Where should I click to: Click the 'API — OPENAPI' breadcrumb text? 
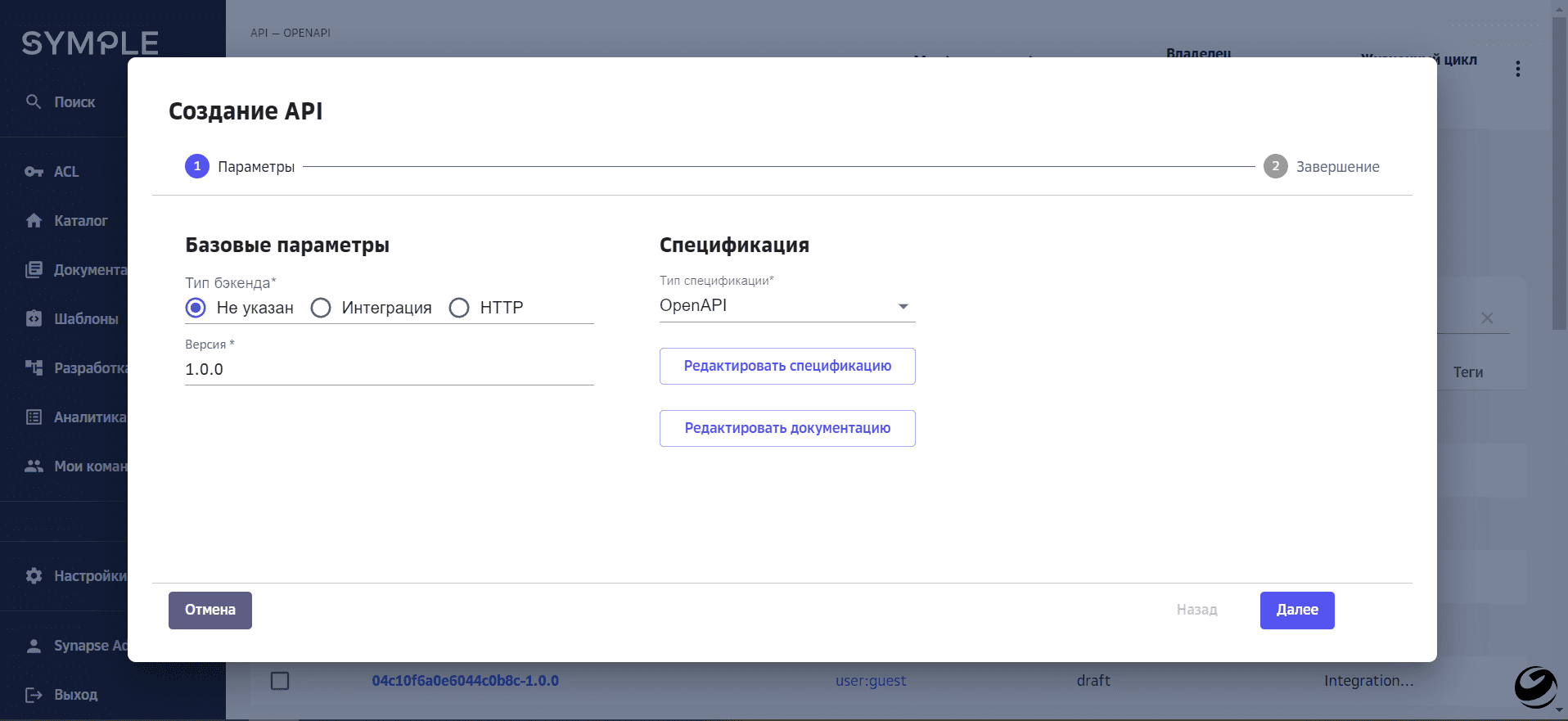tap(291, 33)
